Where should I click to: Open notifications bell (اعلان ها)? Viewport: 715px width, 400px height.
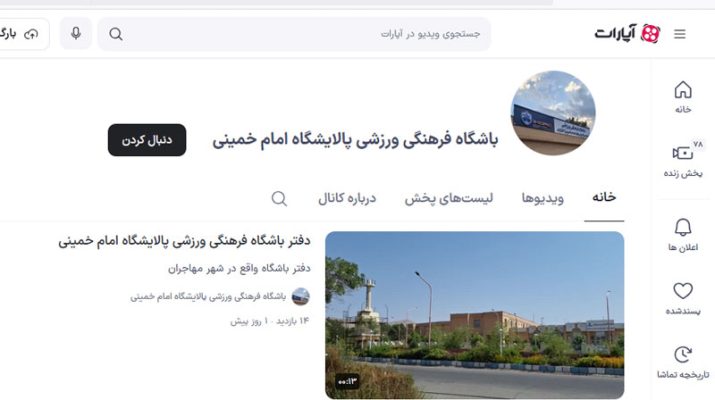coord(683,235)
